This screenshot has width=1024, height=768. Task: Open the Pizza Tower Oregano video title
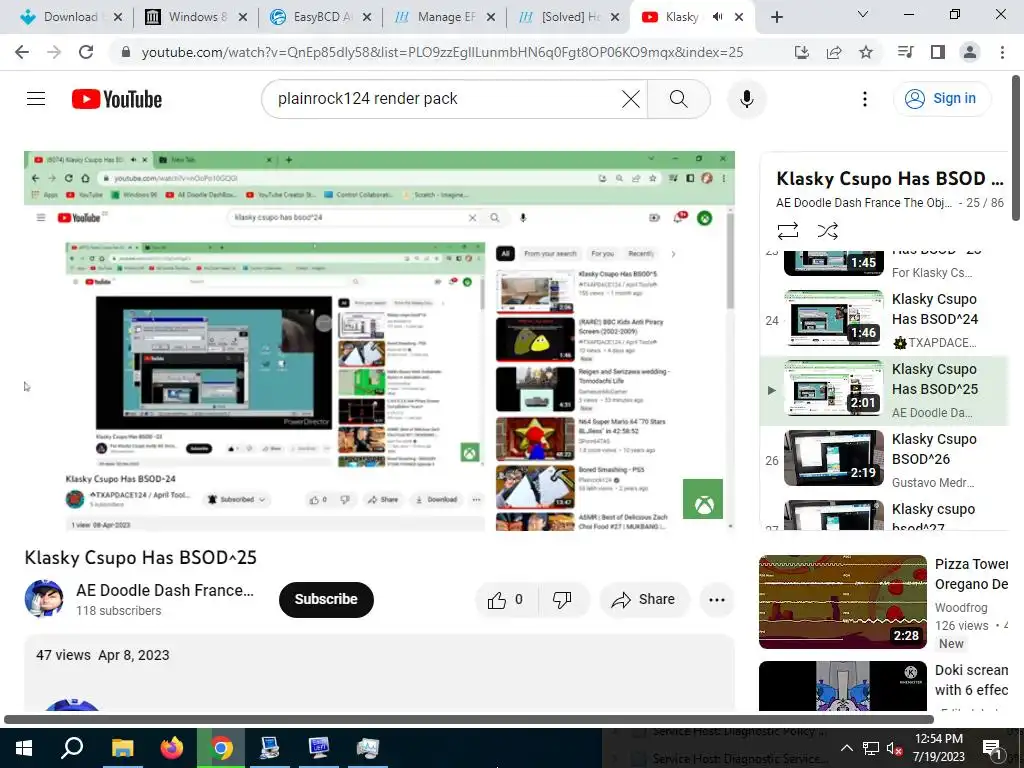coord(971,574)
